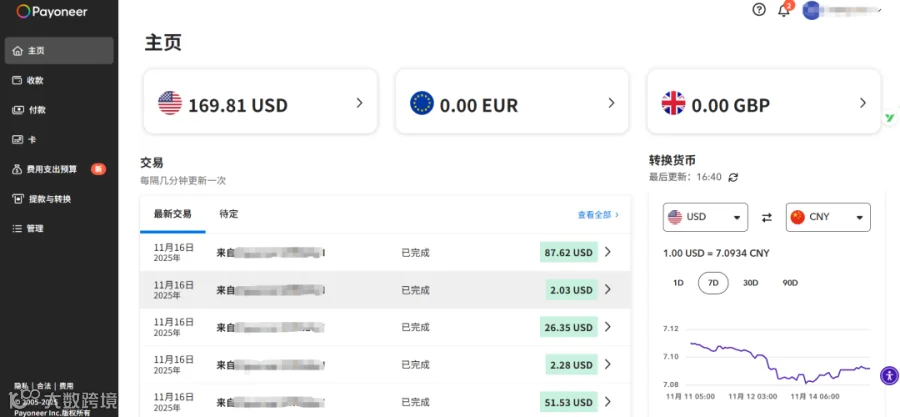Expand EUR balance card chevron
This screenshot has height=417, width=900.
click(x=611, y=103)
